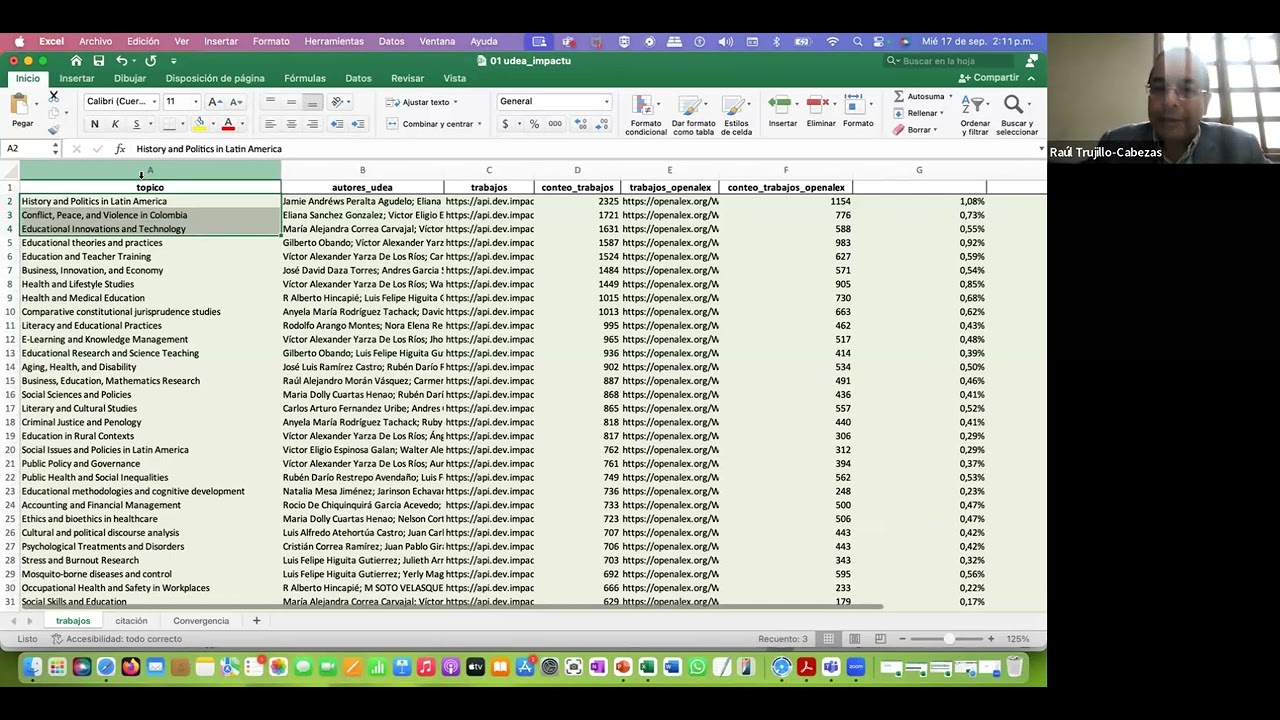
Task: Toggle italic K formatting
Action: [x=115, y=124]
